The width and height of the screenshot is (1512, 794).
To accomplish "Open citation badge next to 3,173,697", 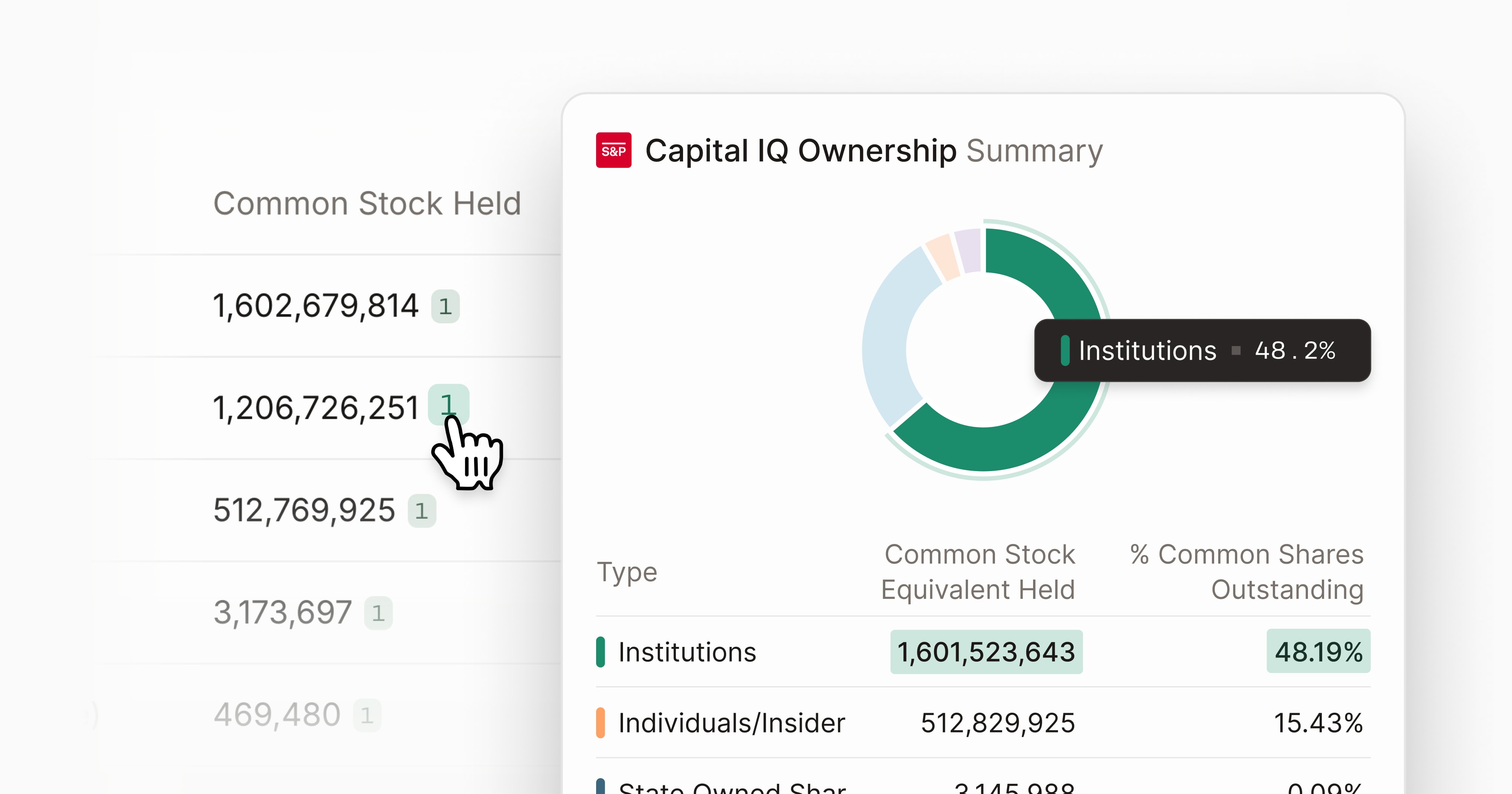I will 378,613.
